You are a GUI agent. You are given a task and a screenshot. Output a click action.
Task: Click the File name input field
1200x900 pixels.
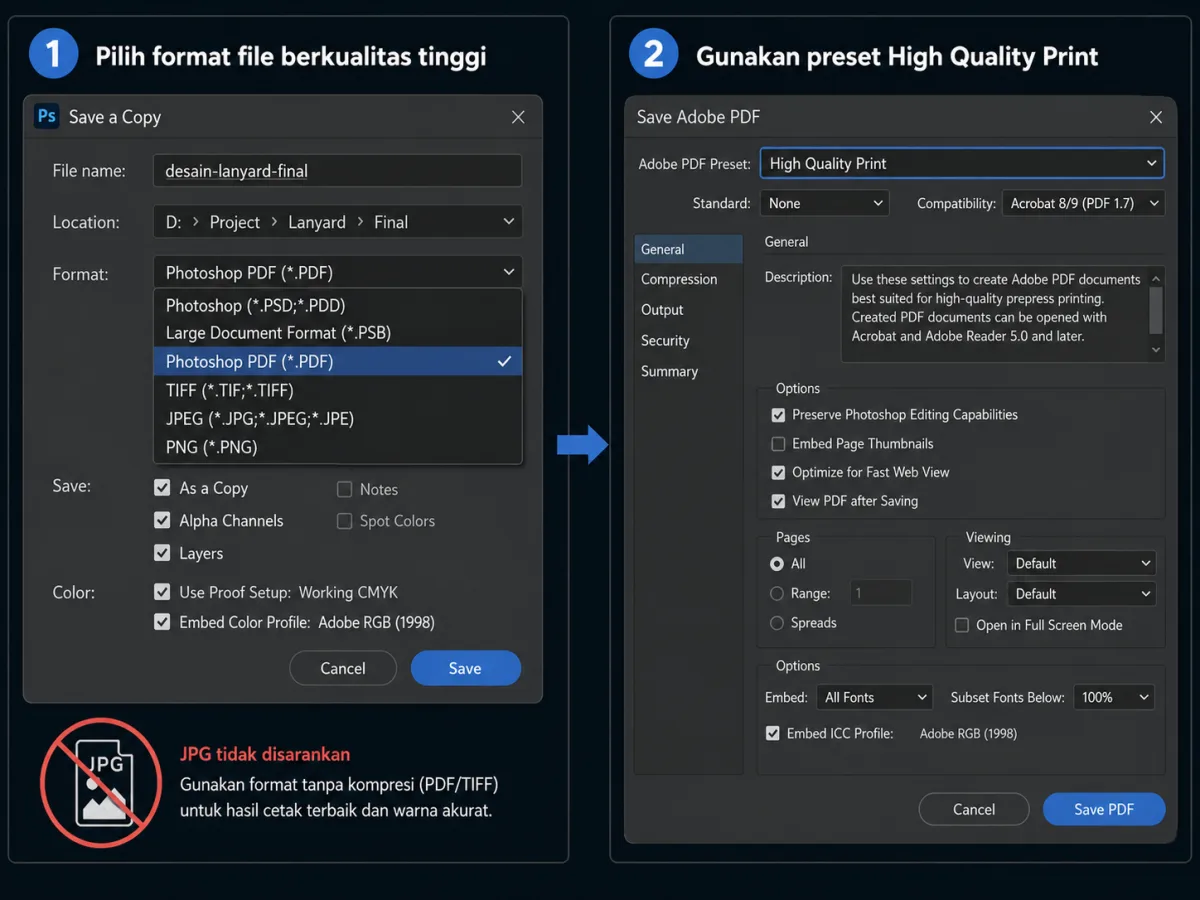click(338, 170)
